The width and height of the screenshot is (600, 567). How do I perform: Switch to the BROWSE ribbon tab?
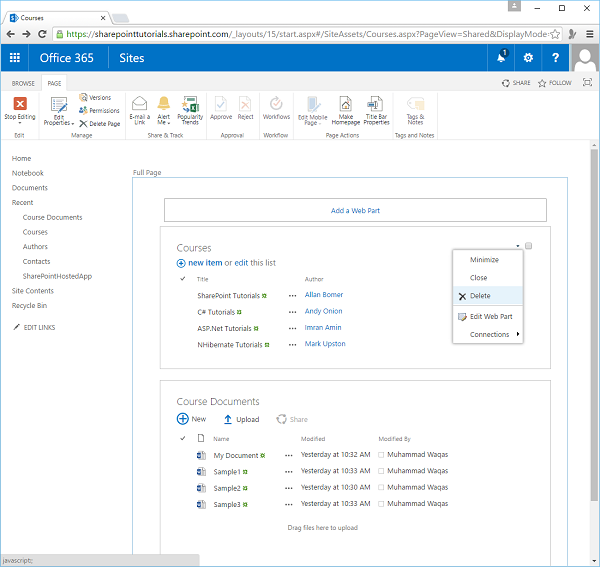(x=23, y=83)
